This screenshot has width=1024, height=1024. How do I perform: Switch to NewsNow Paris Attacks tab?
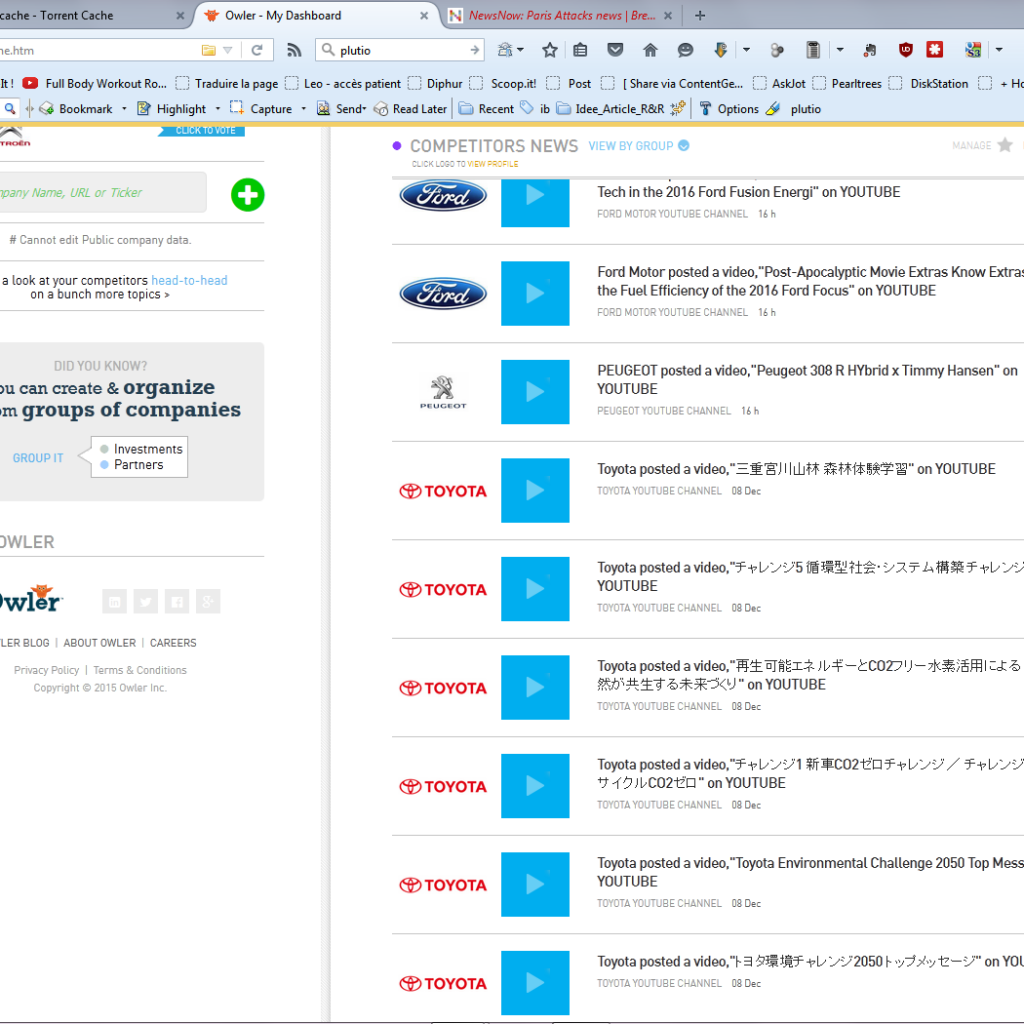click(562, 16)
